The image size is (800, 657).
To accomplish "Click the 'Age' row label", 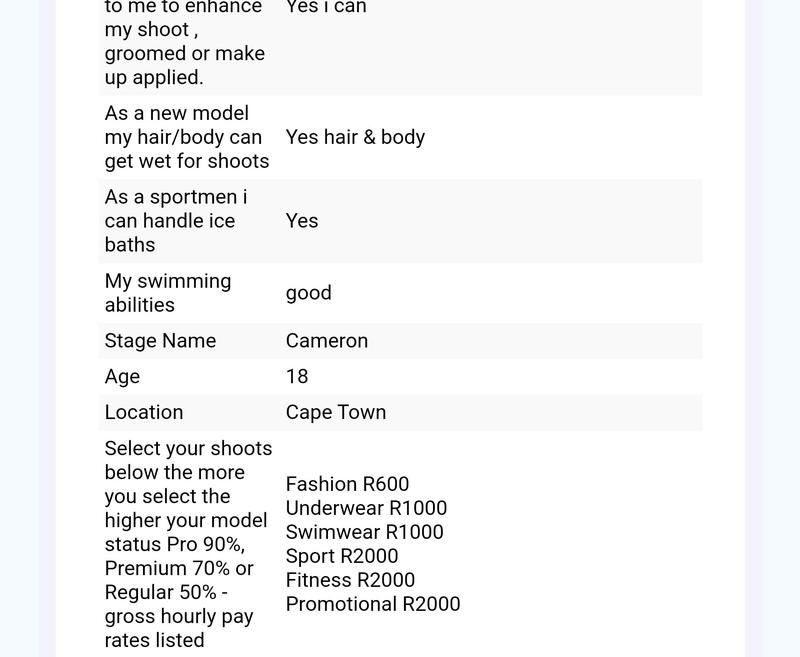I will [x=122, y=377].
